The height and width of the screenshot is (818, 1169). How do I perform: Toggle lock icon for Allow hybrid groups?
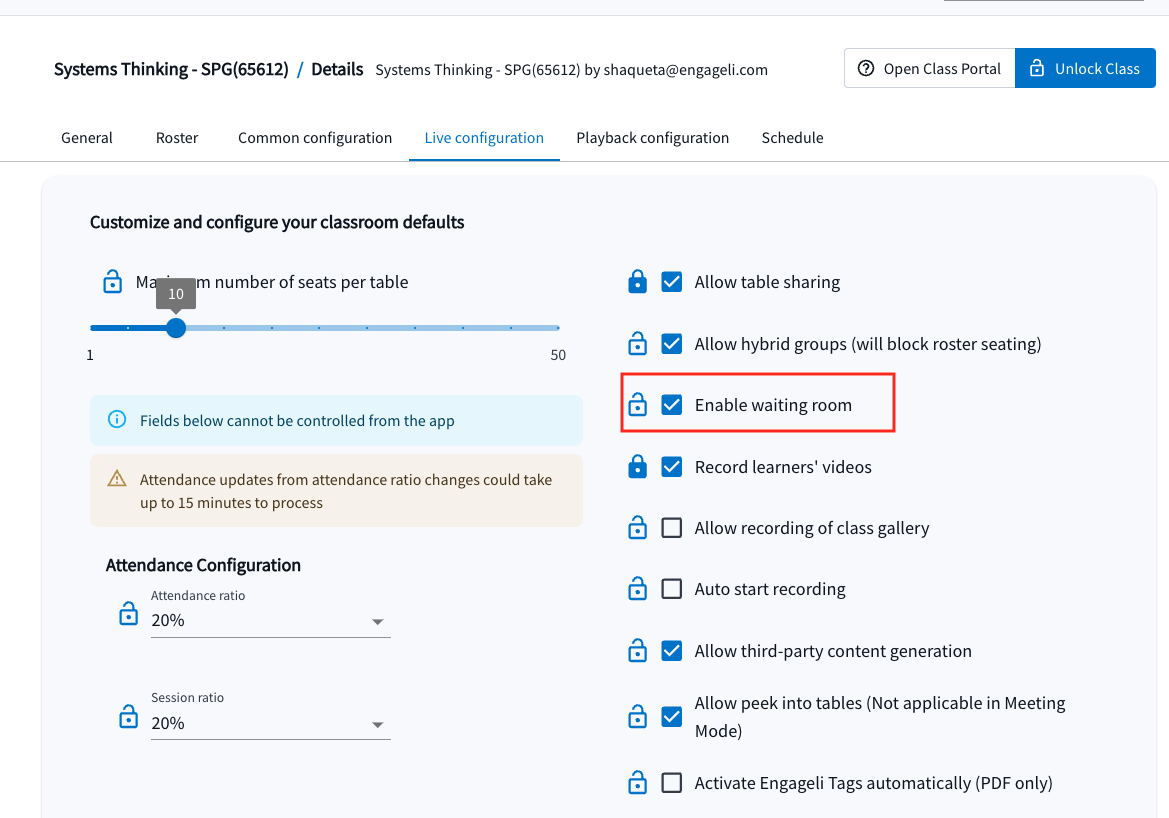click(x=637, y=344)
